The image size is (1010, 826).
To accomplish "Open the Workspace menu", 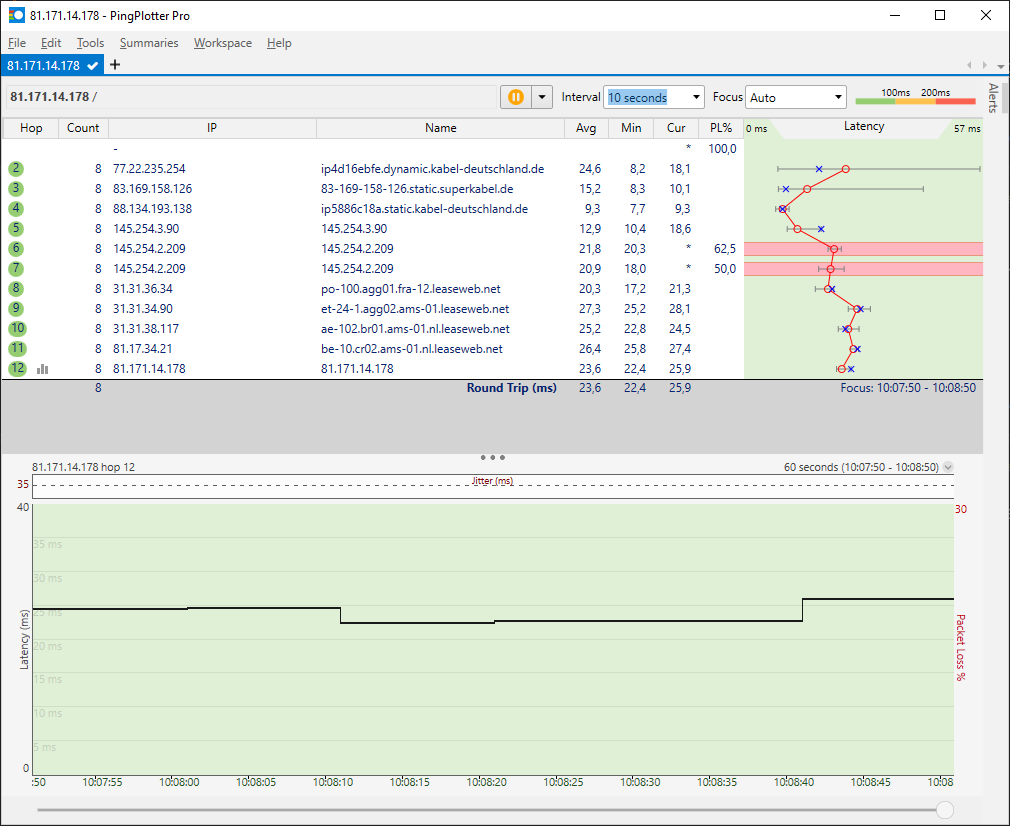I will tap(223, 43).
